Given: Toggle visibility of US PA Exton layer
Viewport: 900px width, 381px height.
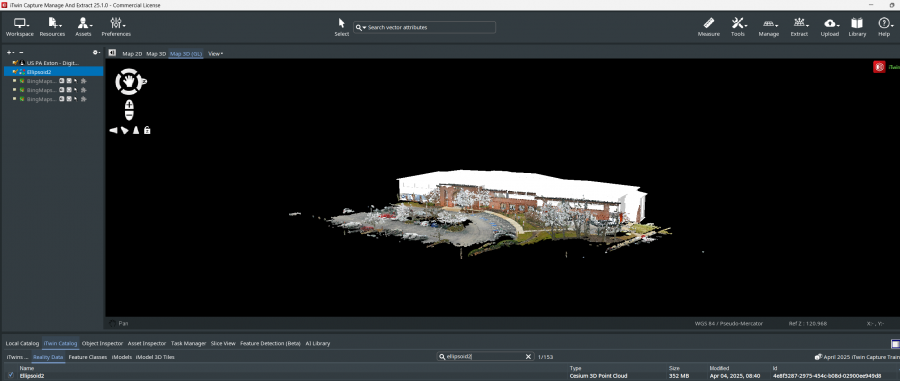Looking at the screenshot, I should pos(14,63).
